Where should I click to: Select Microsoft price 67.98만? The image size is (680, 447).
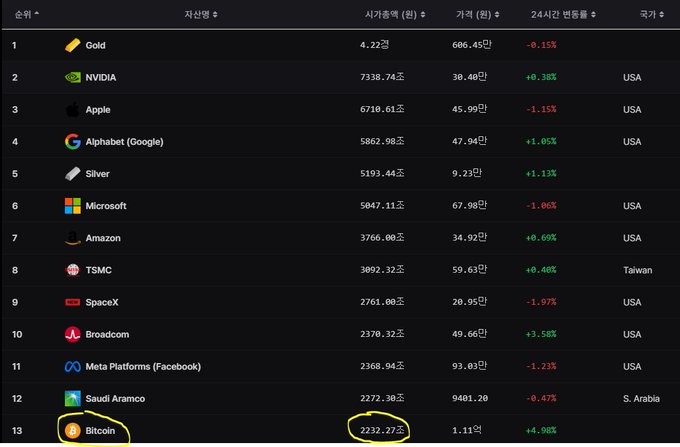coord(470,205)
